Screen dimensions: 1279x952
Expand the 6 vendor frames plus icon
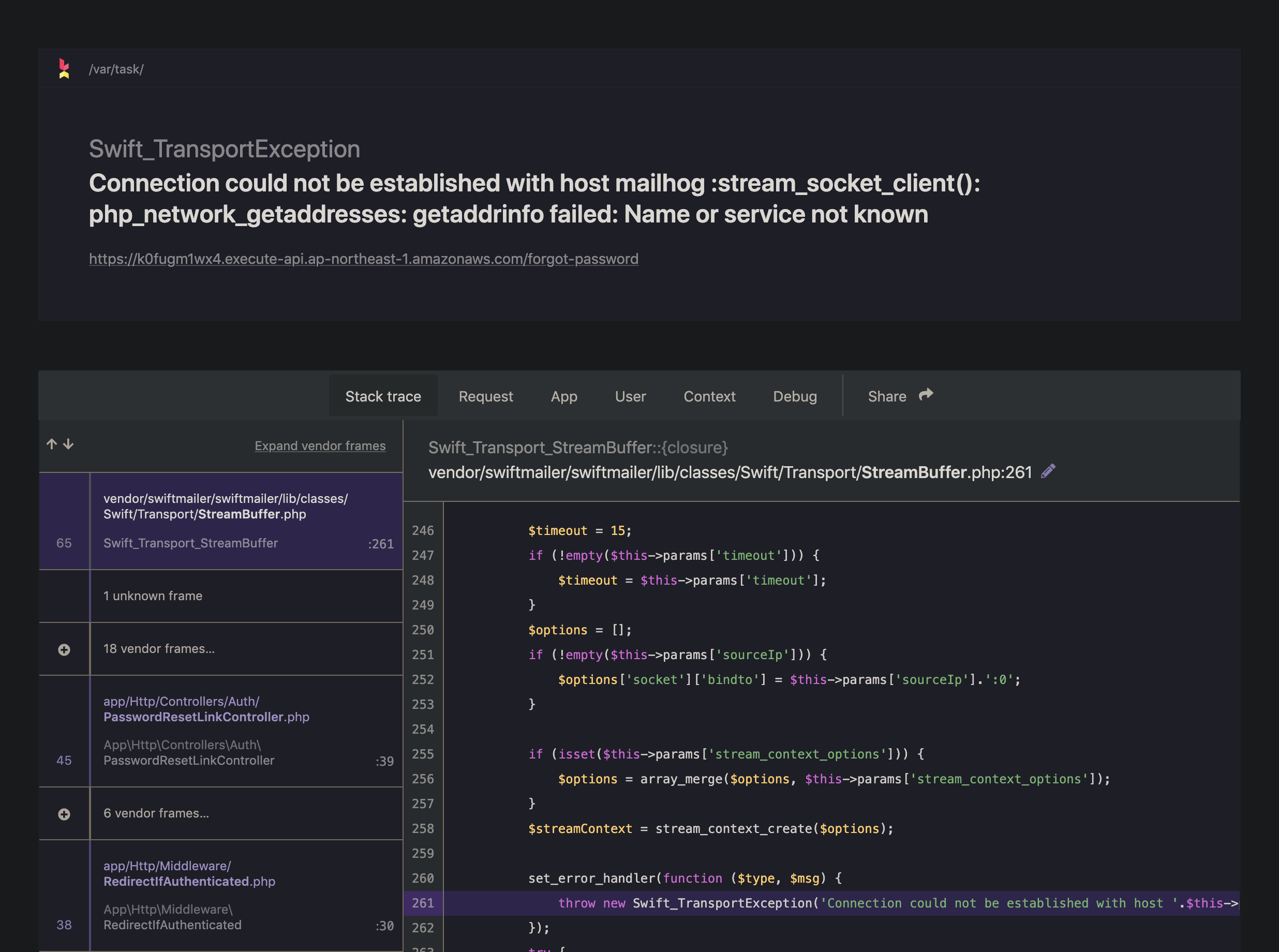[64, 814]
